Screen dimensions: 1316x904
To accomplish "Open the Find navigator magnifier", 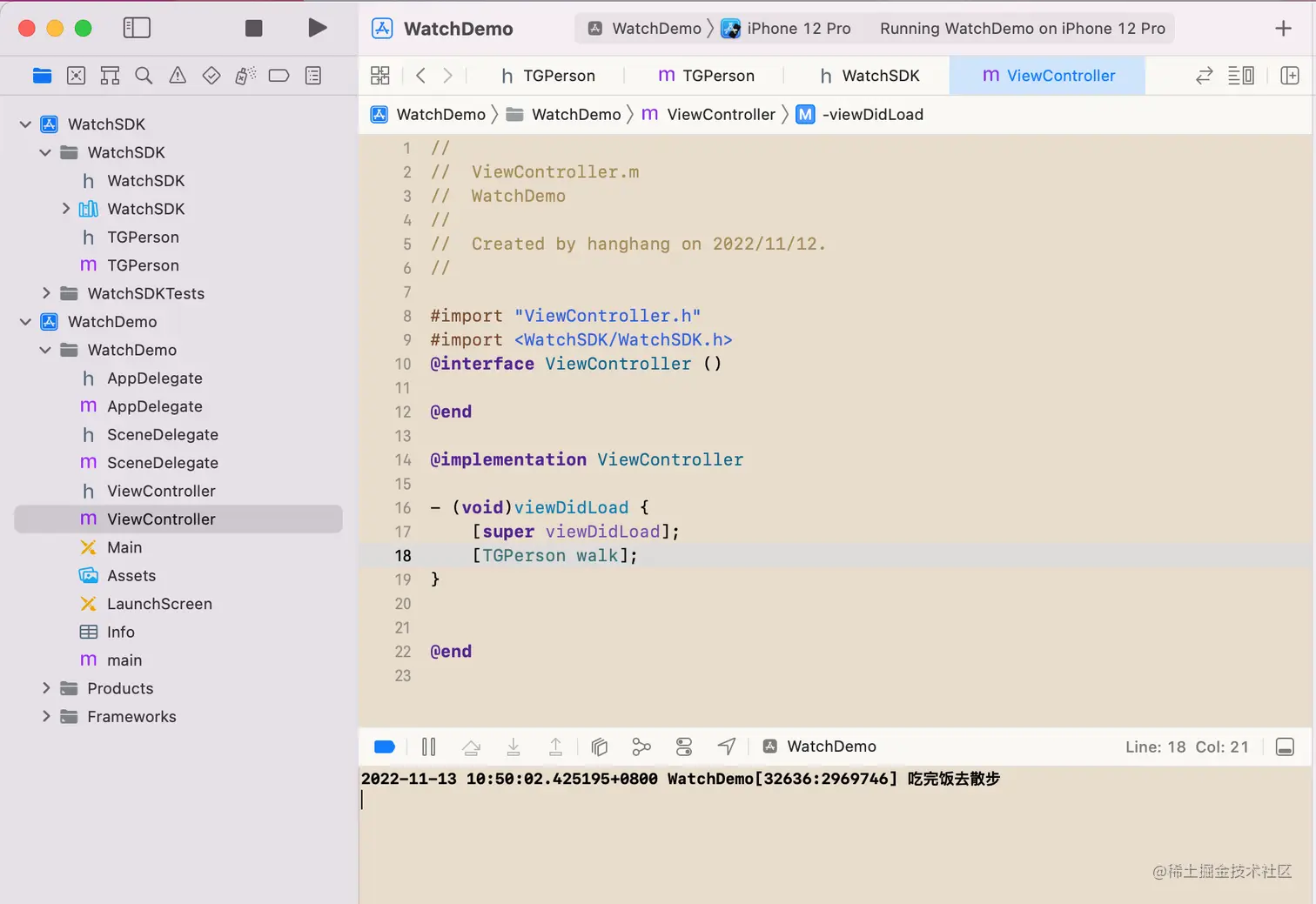I will point(144,76).
